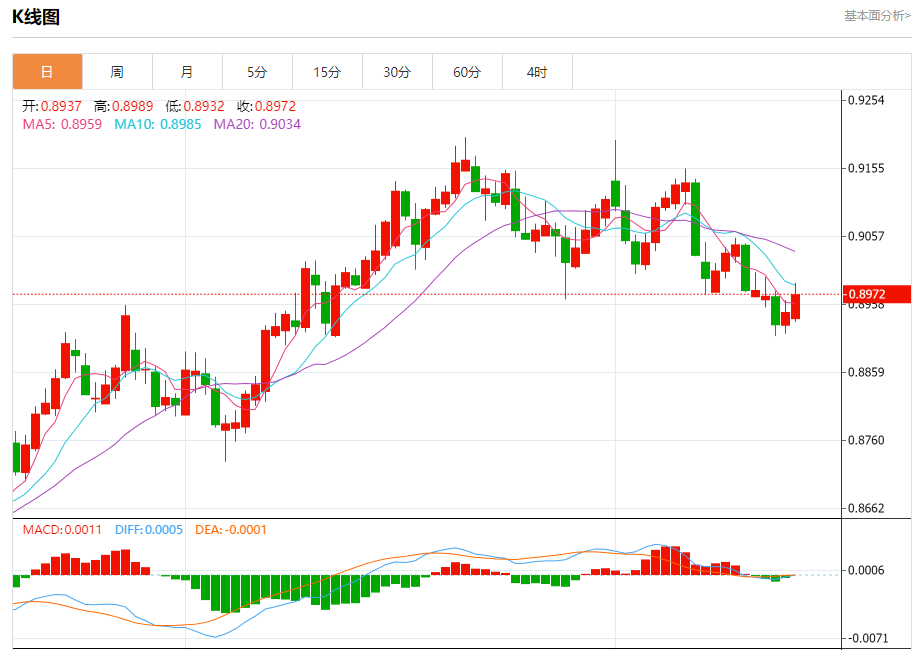Click the red current price tag 0.8972
The image size is (915, 650).
pos(877,294)
